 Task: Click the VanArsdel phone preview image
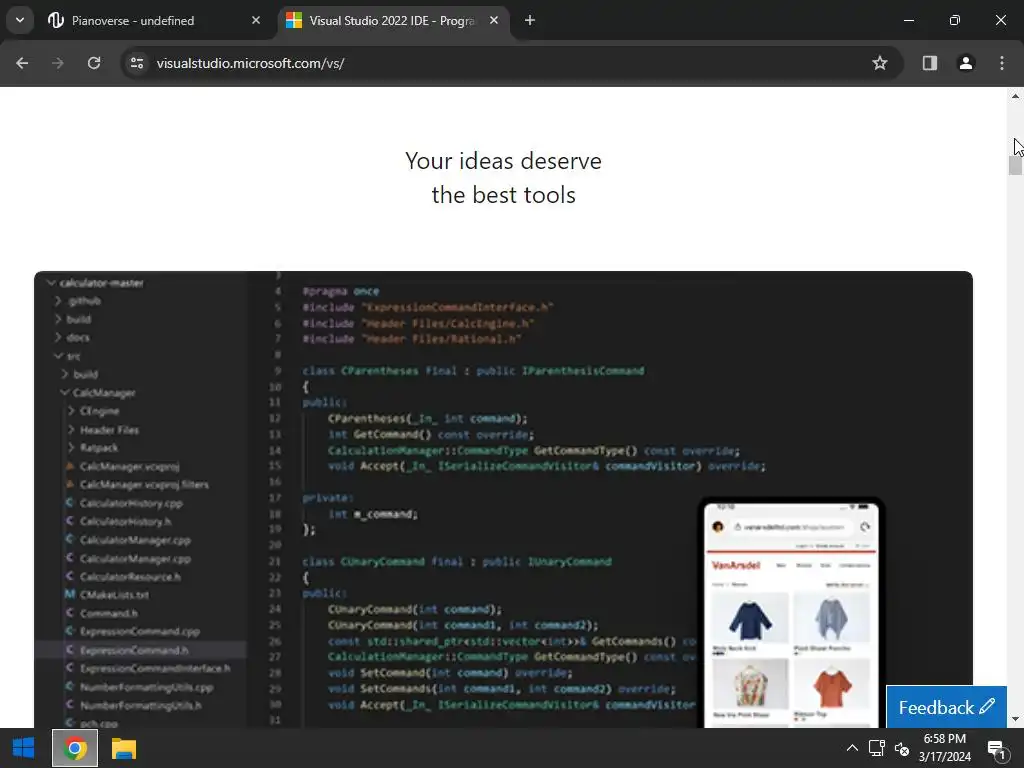point(791,613)
